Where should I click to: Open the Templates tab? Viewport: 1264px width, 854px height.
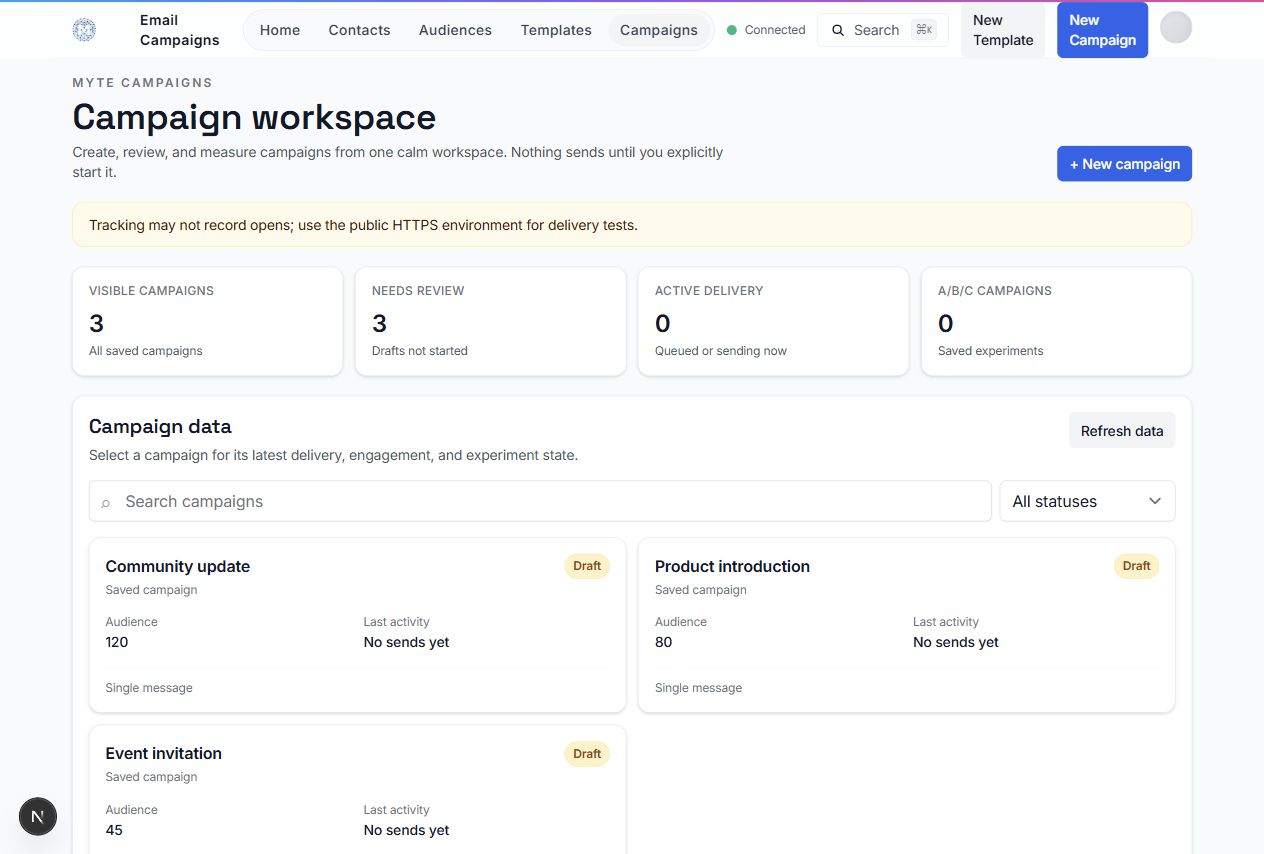point(556,30)
